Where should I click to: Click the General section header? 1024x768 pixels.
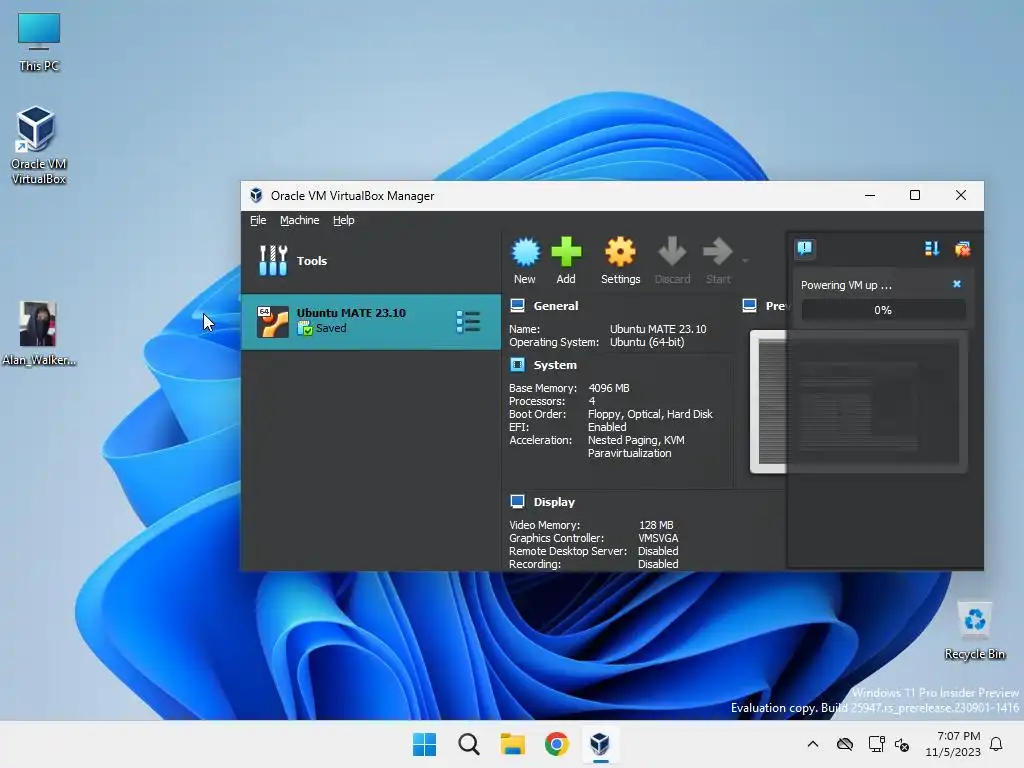point(555,306)
